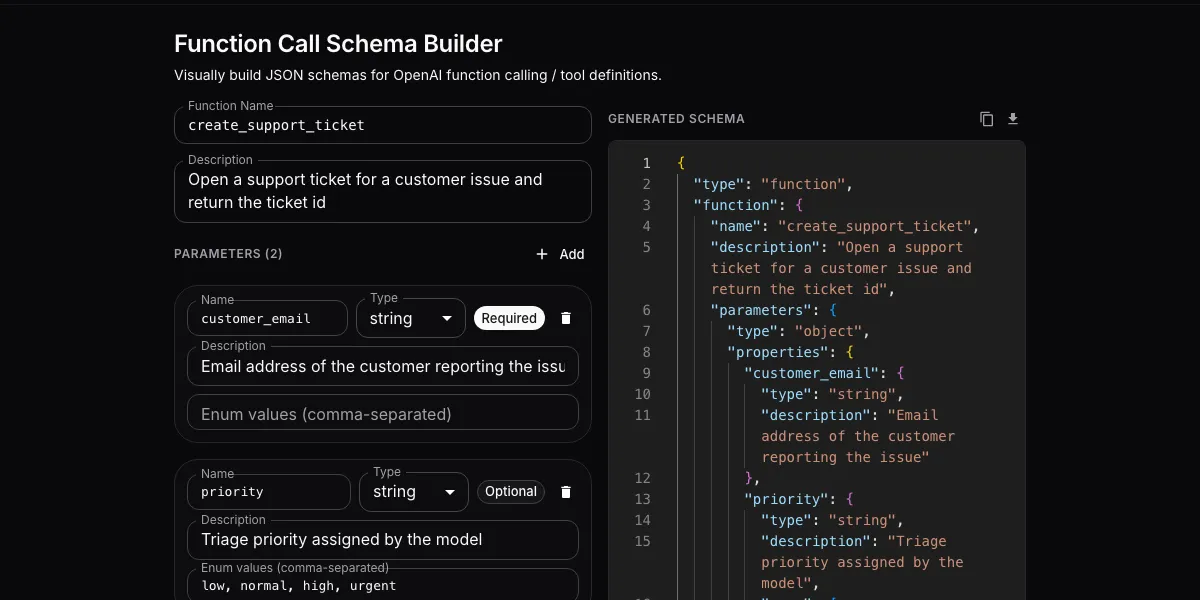Open Type dropdown for priority parameter
Viewport: 1200px width, 600px height.
[414, 492]
